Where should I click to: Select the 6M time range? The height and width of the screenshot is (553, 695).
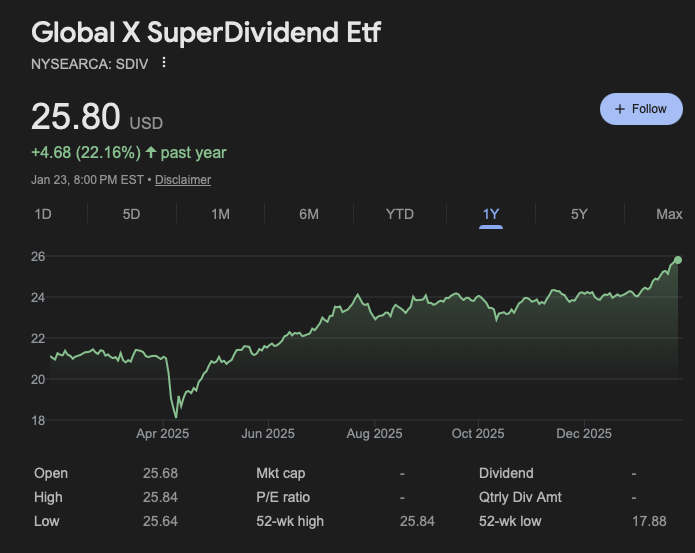(x=309, y=214)
